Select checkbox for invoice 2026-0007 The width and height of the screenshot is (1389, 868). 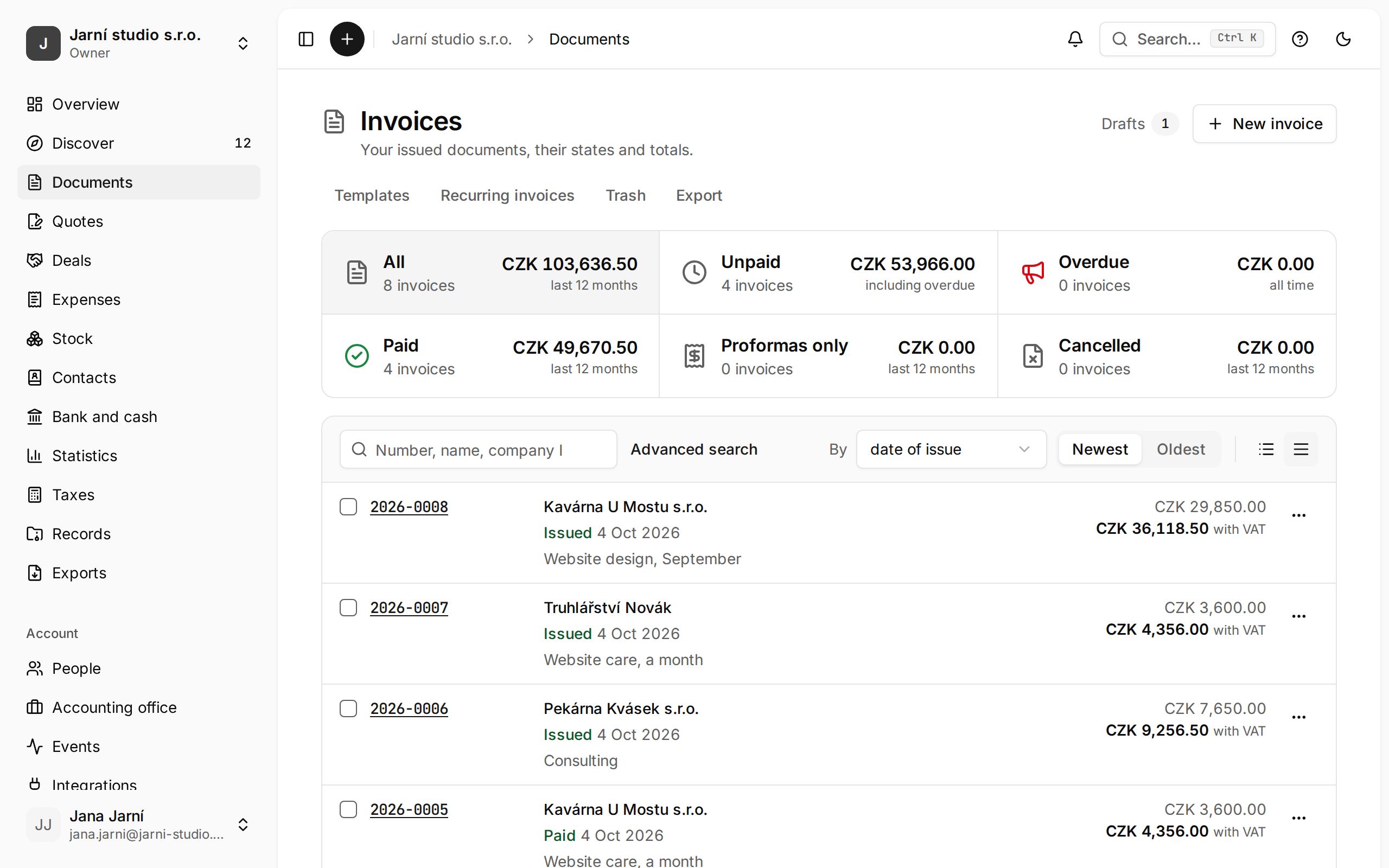pos(348,608)
